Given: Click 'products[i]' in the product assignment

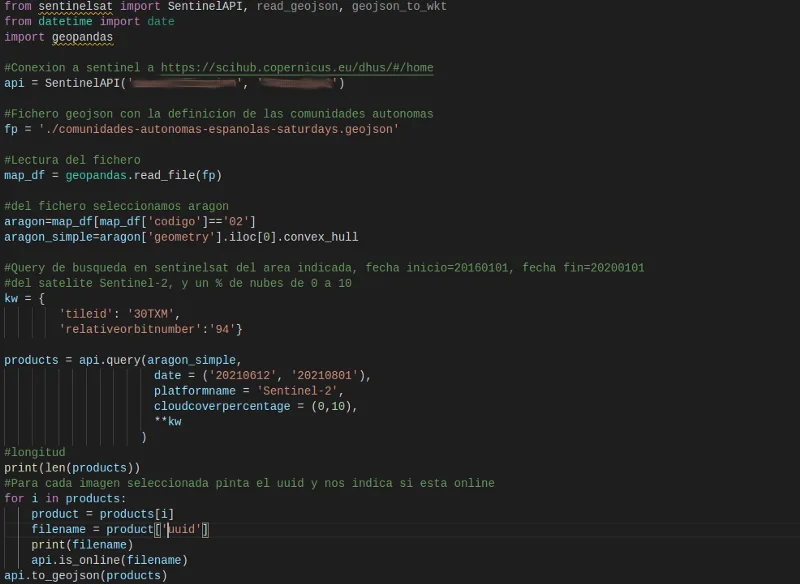Looking at the screenshot, I should click(137, 514).
